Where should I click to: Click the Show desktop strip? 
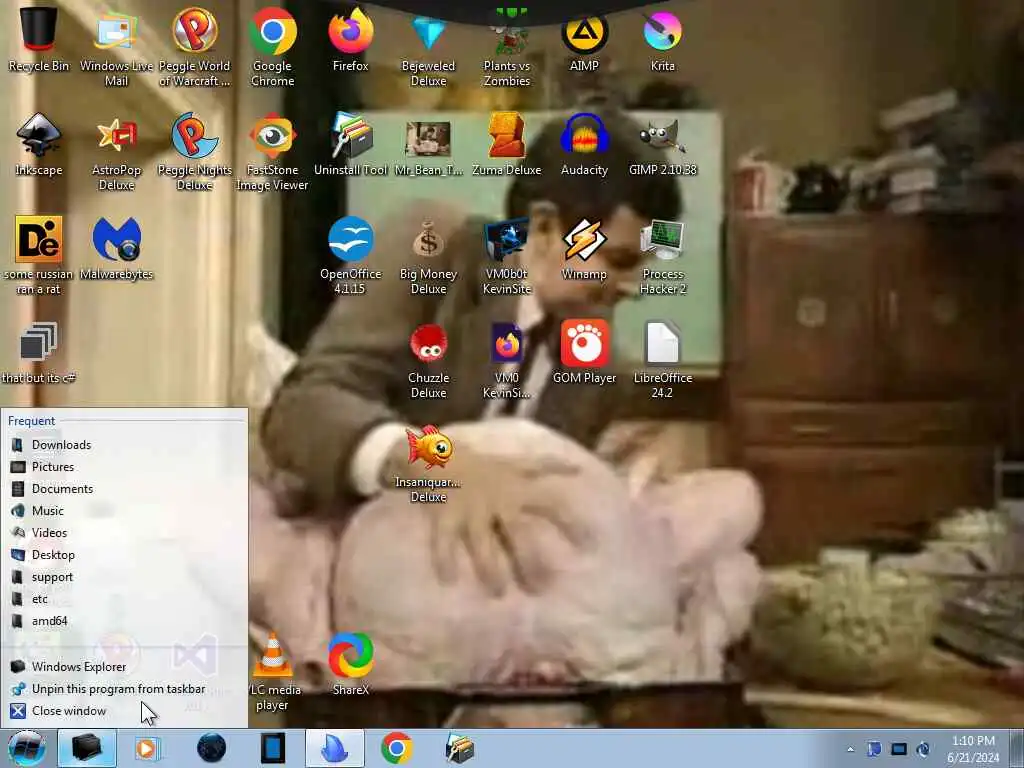point(1017,748)
